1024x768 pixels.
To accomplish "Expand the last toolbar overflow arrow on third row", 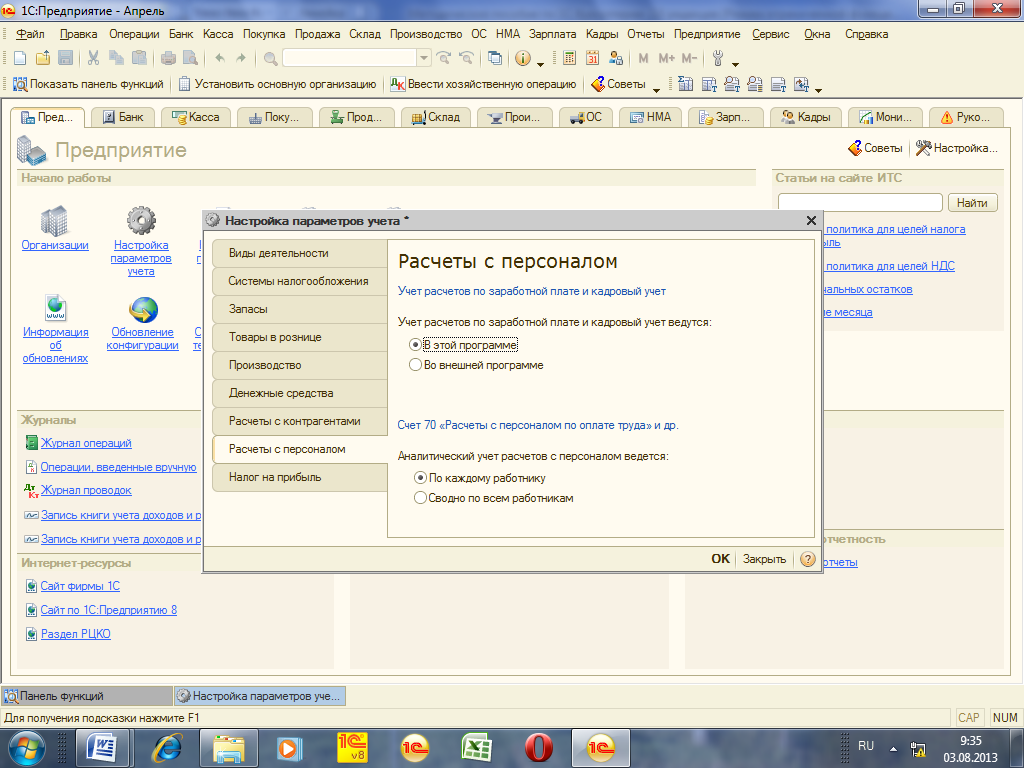I will [818, 88].
